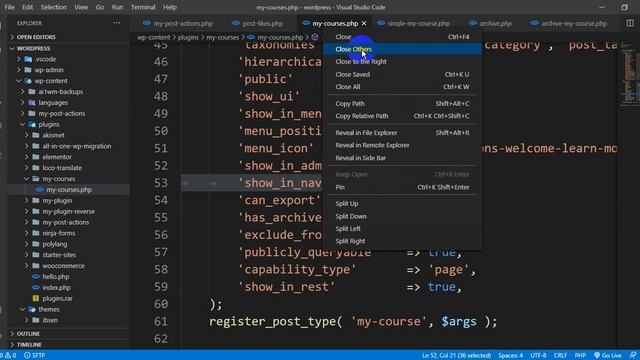This screenshot has height=360, width=640.
Task: Select Split Left option
Action: (x=402, y=229)
